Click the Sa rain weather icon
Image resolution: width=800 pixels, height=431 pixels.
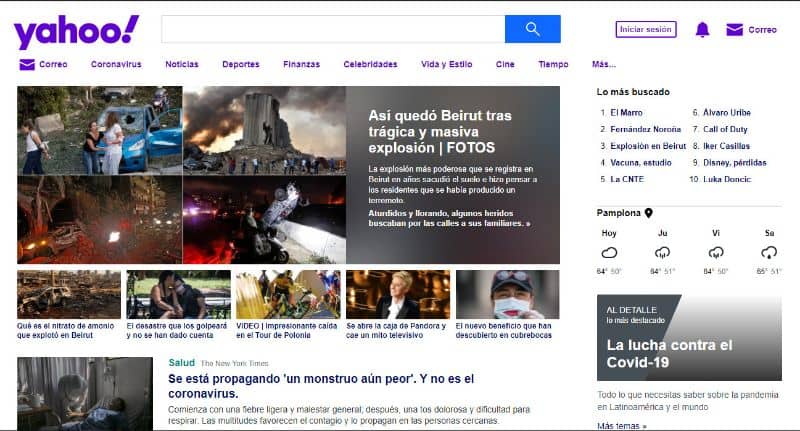[769, 252]
